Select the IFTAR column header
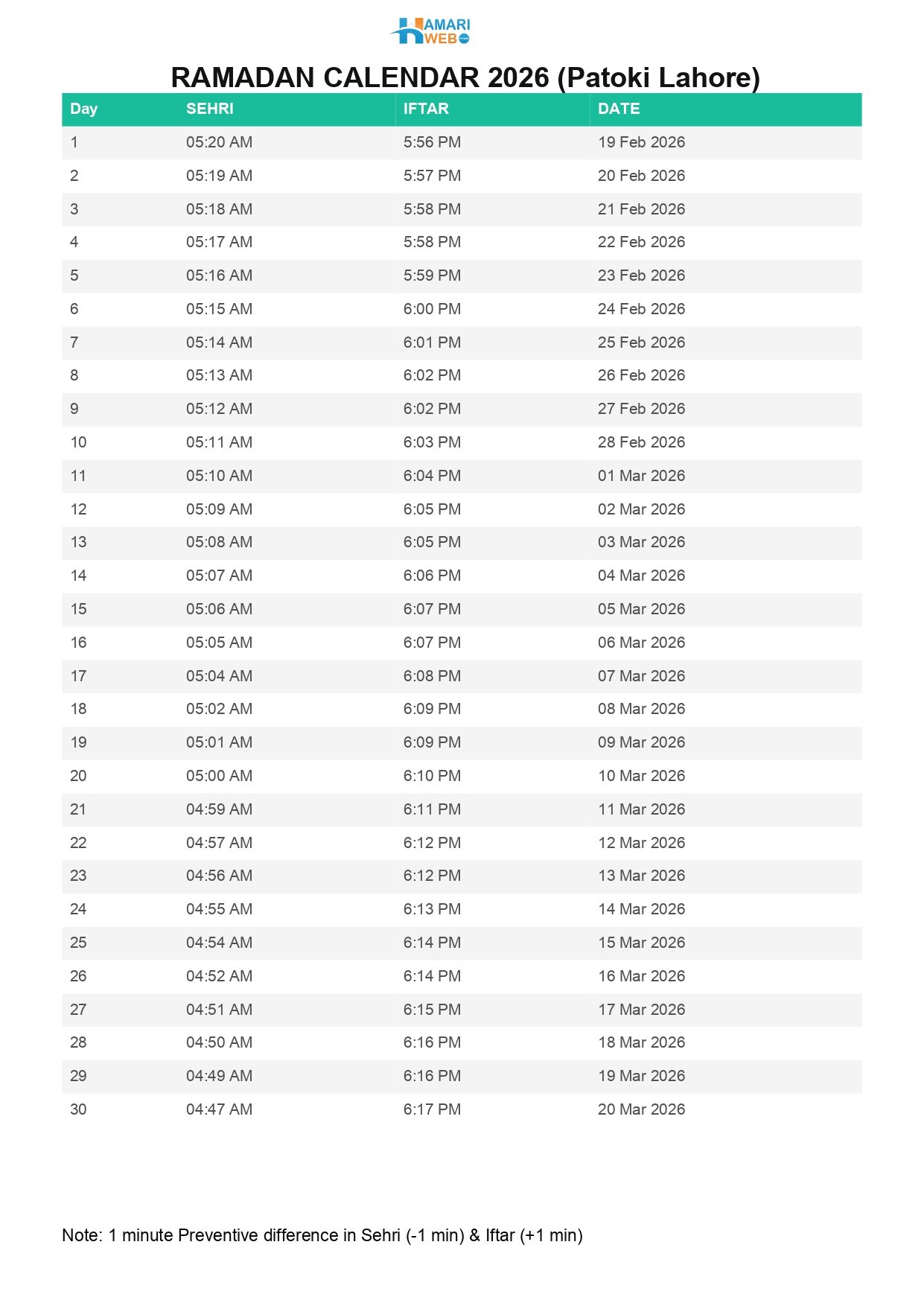Screen dimensions: 924x1306 [425, 109]
